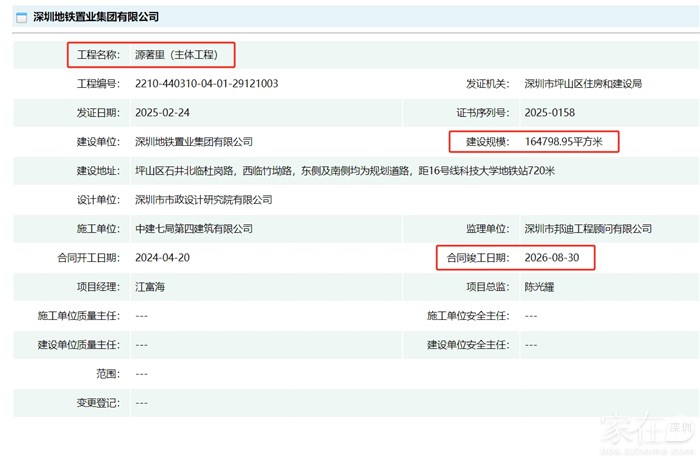700x458 pixels.
Task: Click design unit 深圳市市政设计研究院有限公司
Action: pyautogui.click(x=204, y=200)
